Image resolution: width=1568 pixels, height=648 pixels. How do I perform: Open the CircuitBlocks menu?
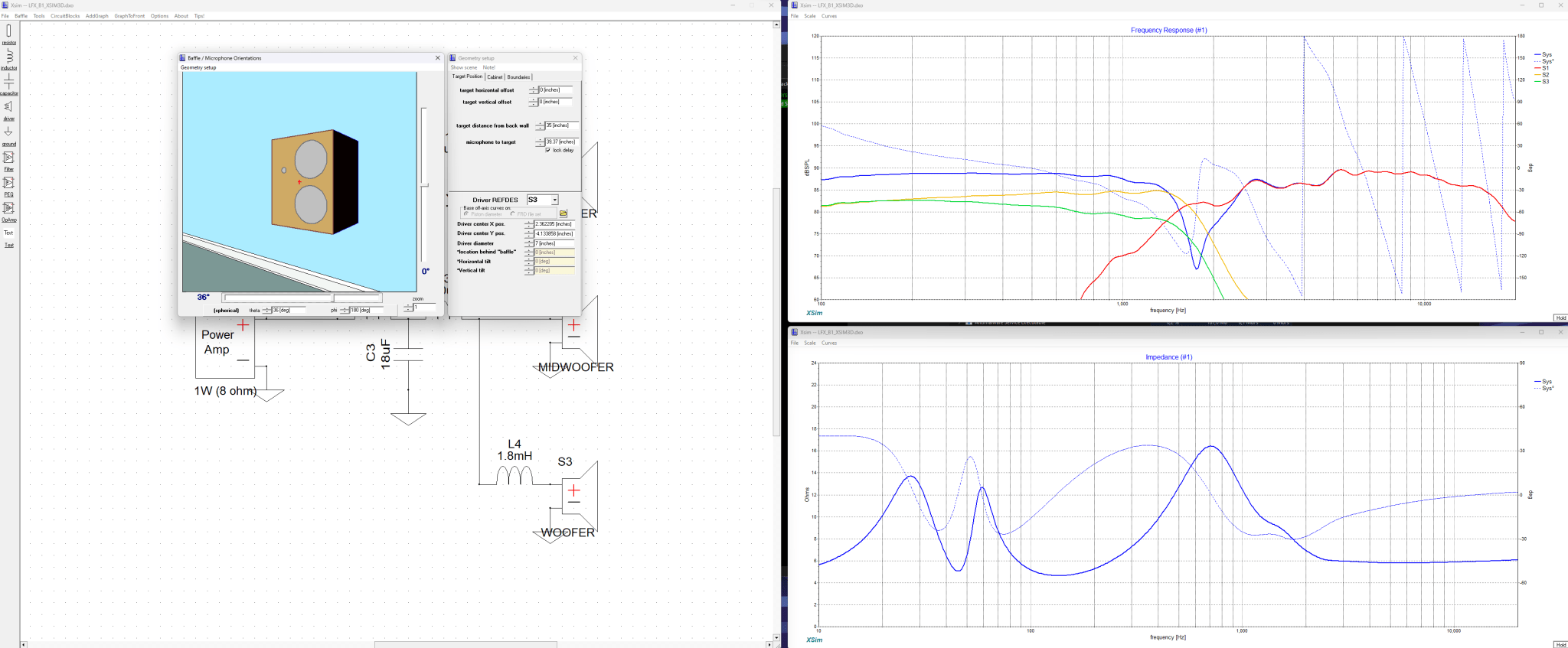pyautogui.click(x=65, y=16)
